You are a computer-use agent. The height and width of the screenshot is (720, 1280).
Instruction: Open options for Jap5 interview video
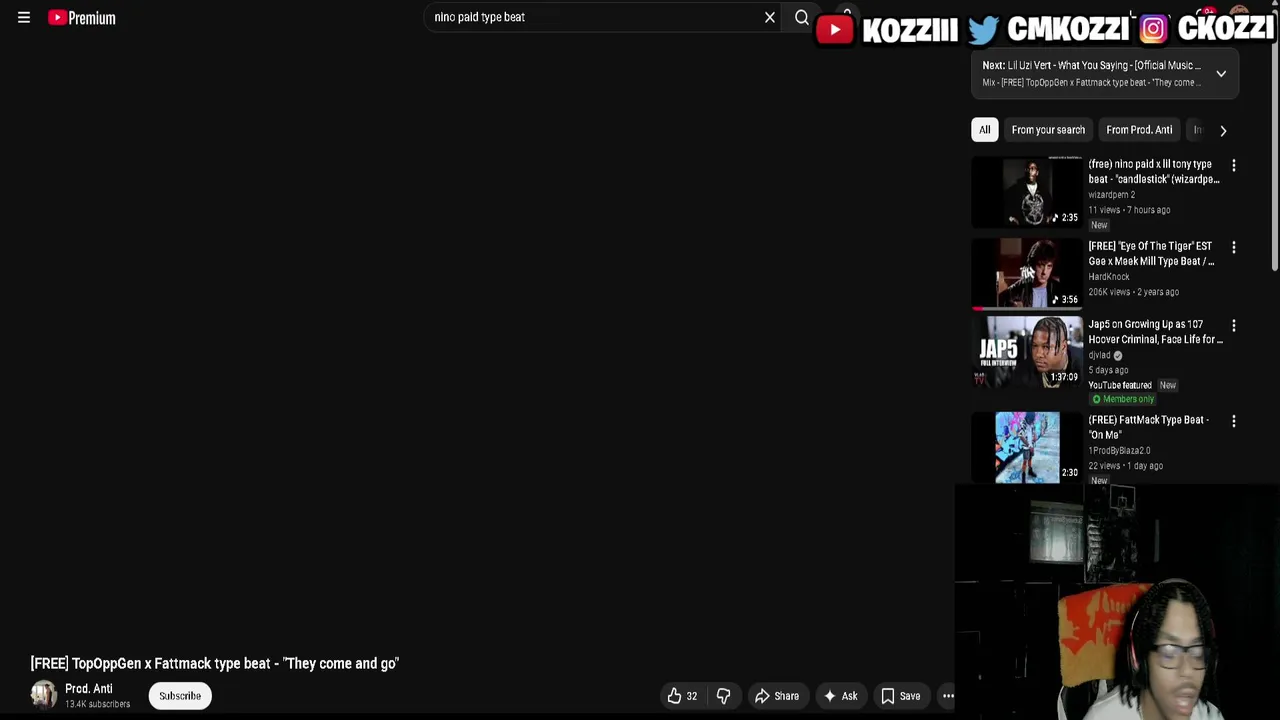coord(1233,325)
